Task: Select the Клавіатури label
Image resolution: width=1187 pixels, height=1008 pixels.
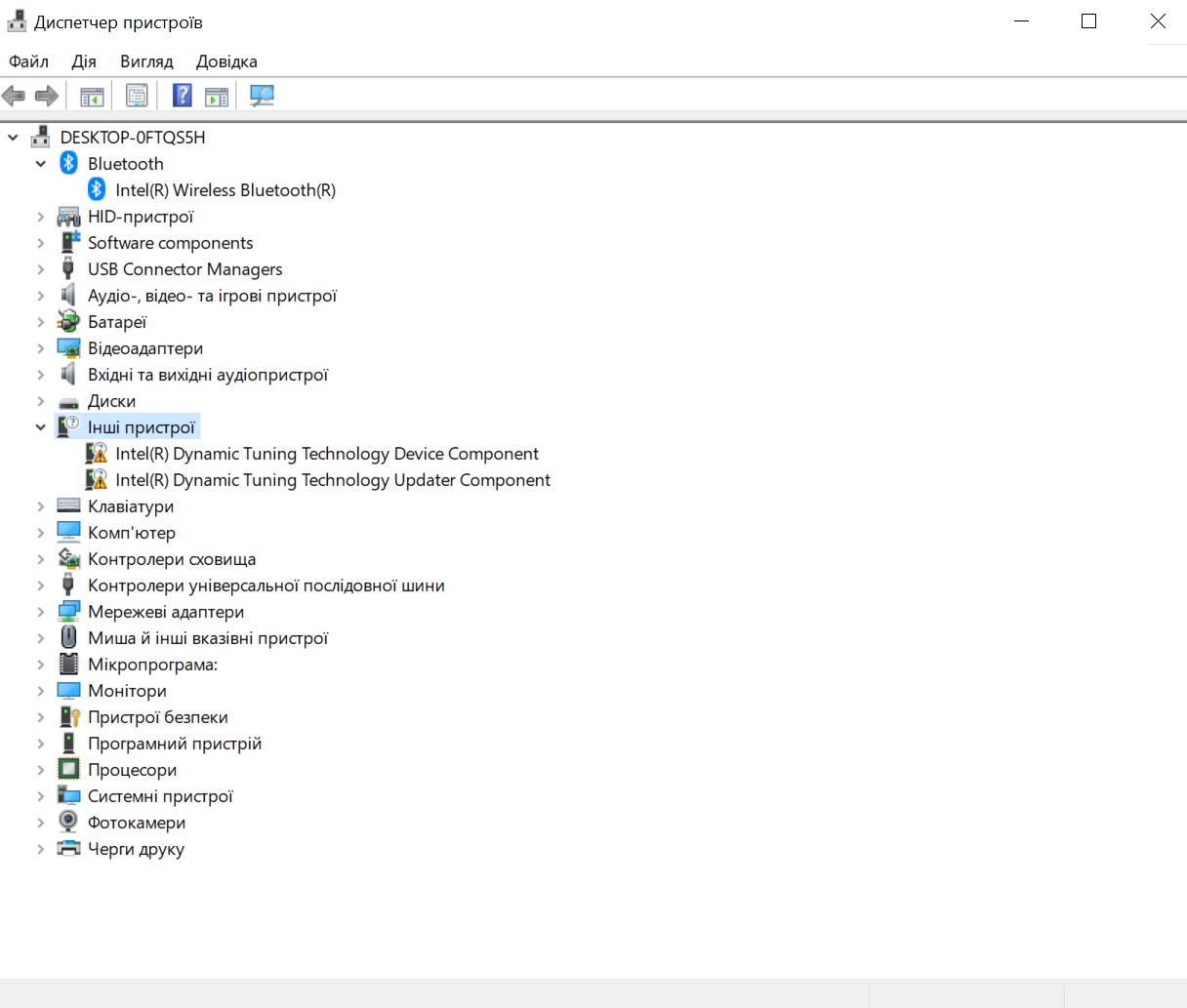Action: 131,505
